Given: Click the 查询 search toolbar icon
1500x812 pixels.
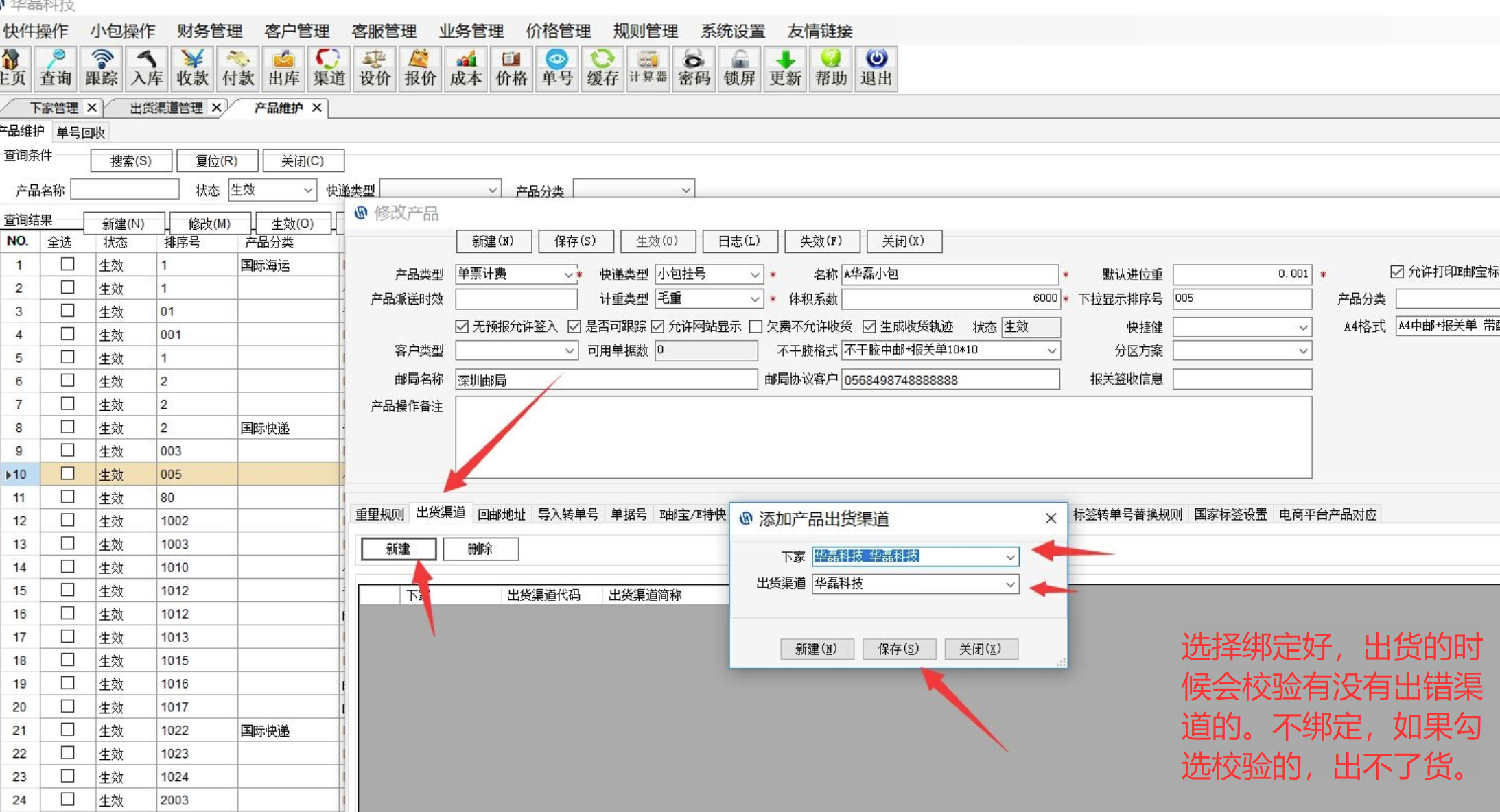Looking at the screenshot, I should [x=56, y=68].
